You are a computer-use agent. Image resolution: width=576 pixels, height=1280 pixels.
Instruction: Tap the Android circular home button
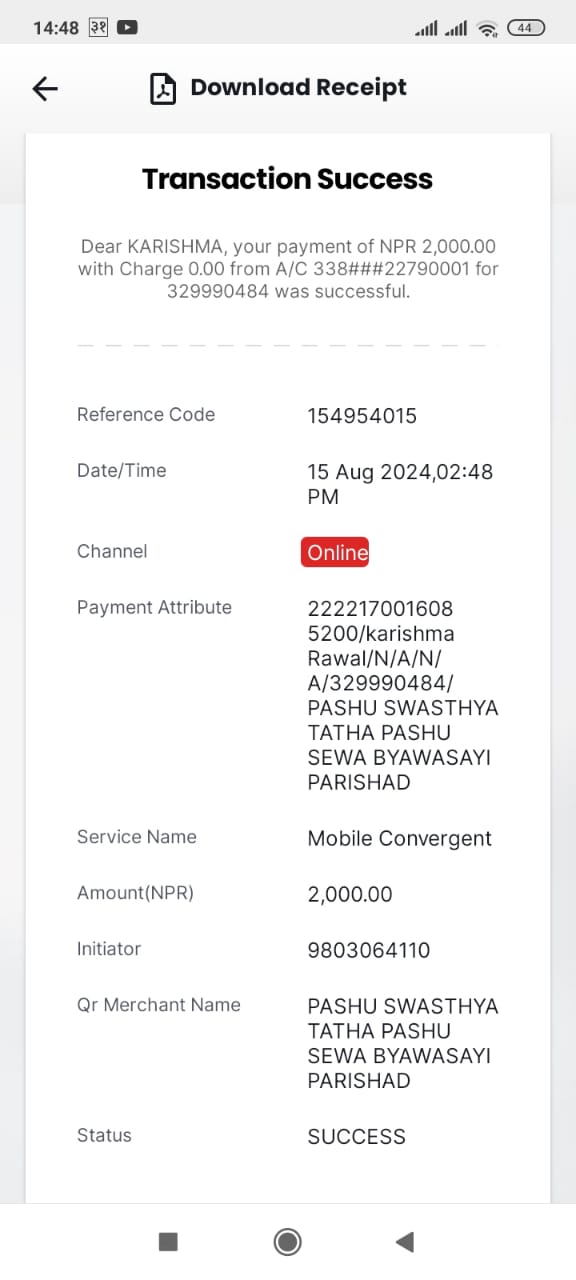[288, 1241]
